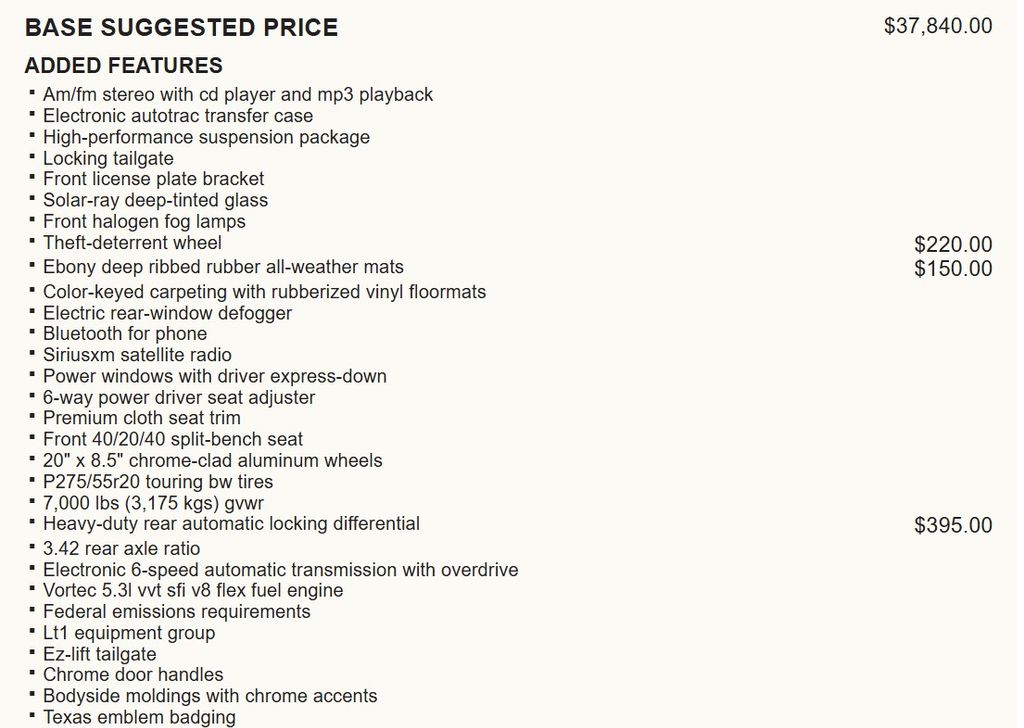Select the Am/fm stereo with cd player item
Image resolution: width=1024 pixels, height=728 pixels.
(238, 95)
